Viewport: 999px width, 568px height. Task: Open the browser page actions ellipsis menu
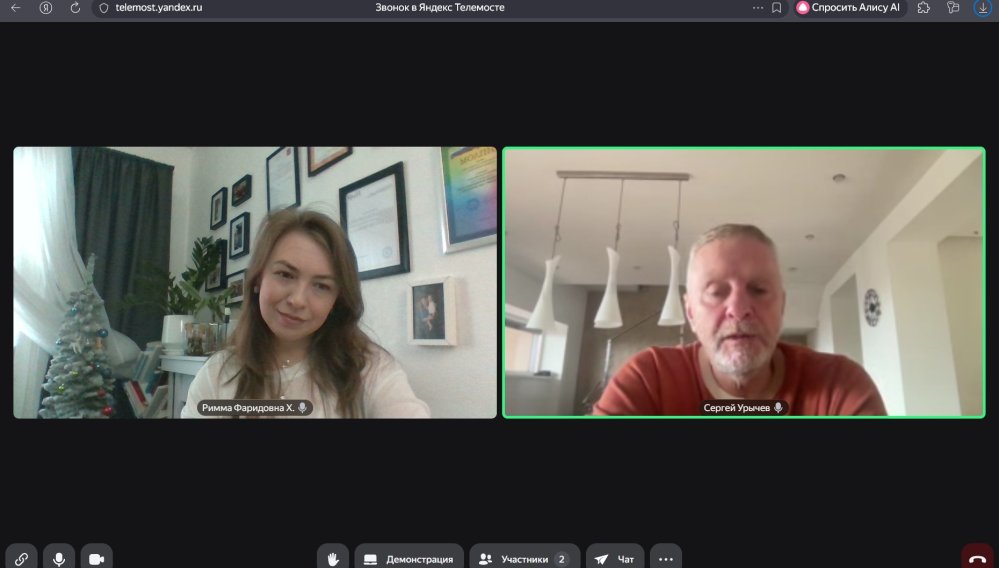tap(757, 8)
